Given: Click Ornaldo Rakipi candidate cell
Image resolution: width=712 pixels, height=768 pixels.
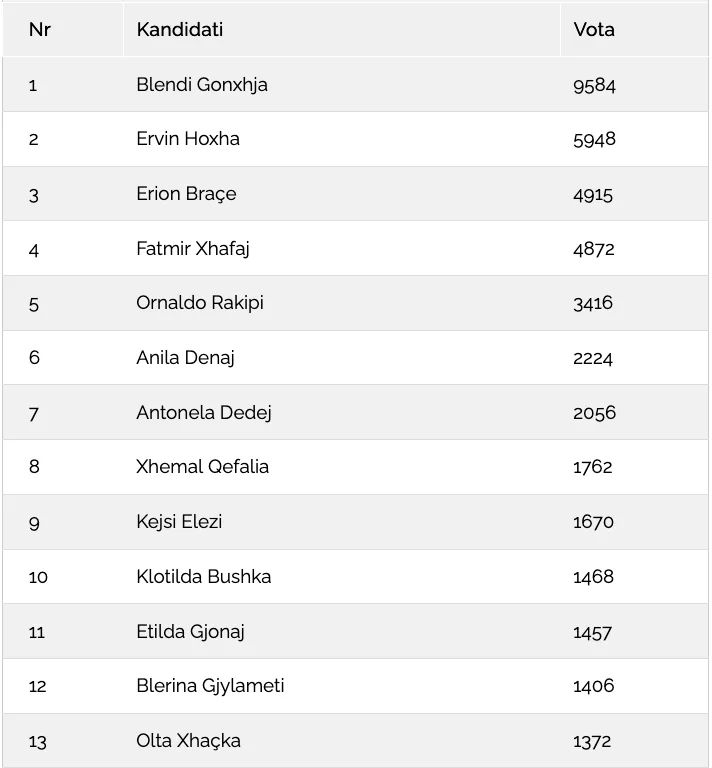Looking at the screenshot, I should [x=200, y=303].
